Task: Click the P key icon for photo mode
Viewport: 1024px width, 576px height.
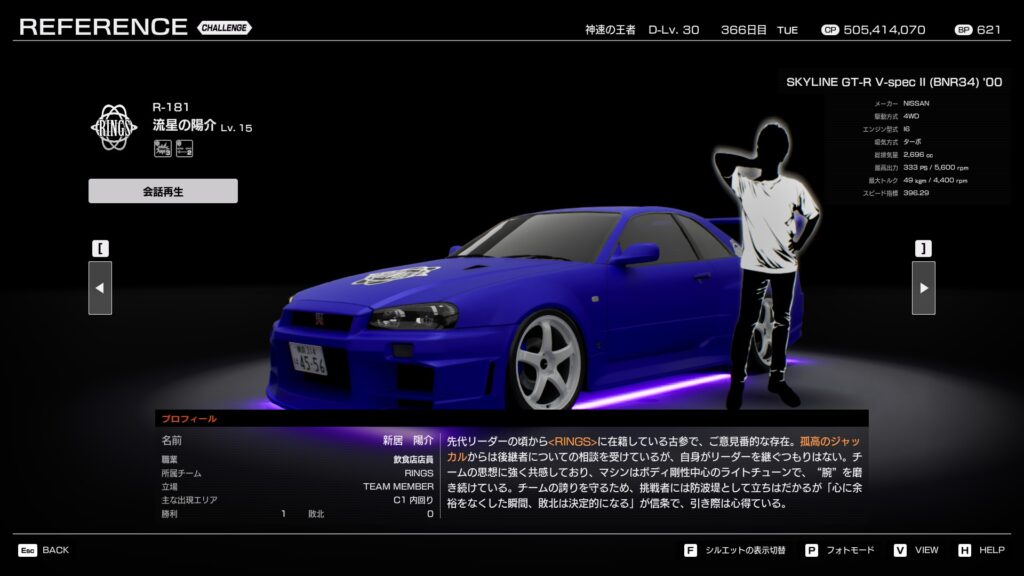Action: click(811, 550)
